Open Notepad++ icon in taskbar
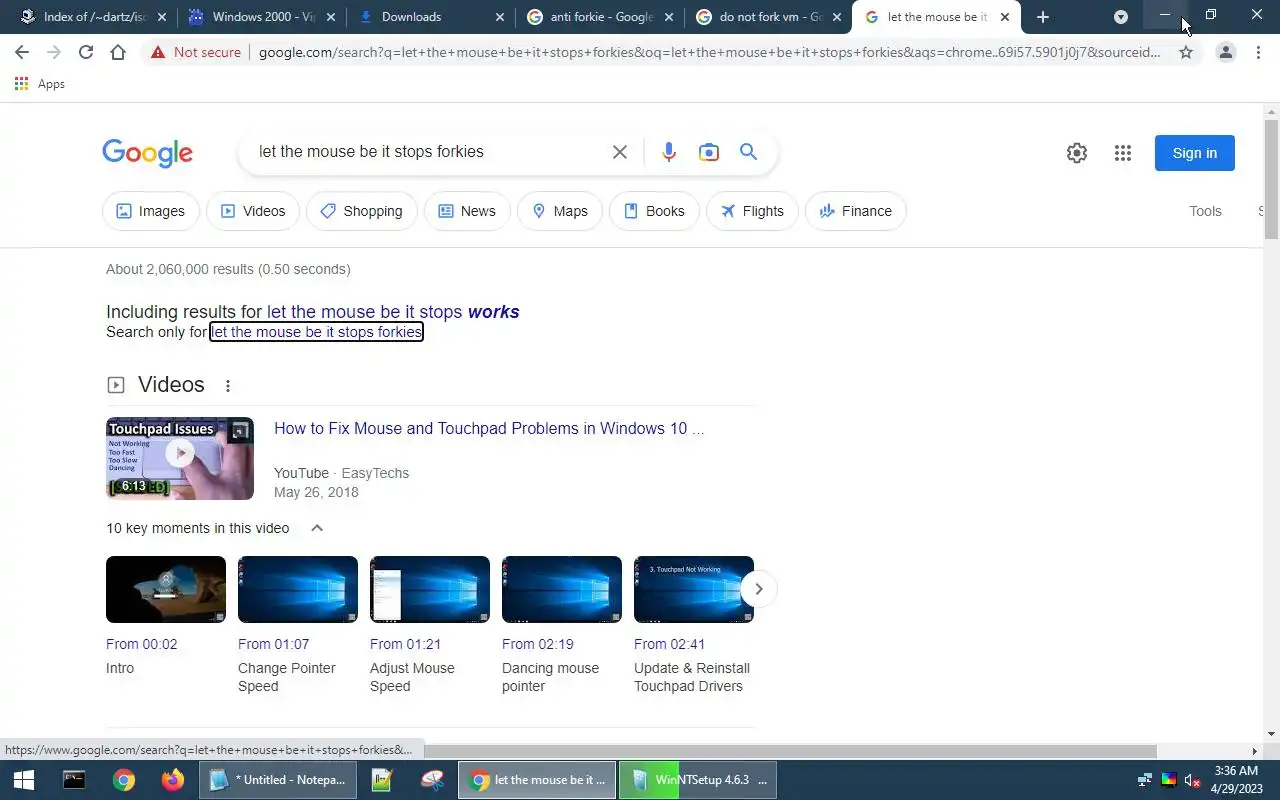Viewport: 1280px width, 800px height. coord(382,780)
